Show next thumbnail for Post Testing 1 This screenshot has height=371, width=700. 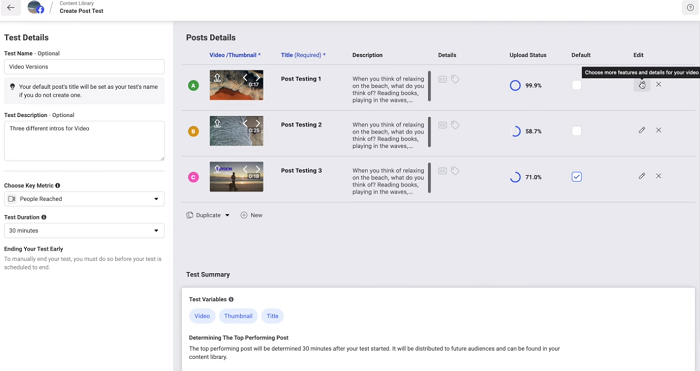pyautogui.click(x=258, y=78)
